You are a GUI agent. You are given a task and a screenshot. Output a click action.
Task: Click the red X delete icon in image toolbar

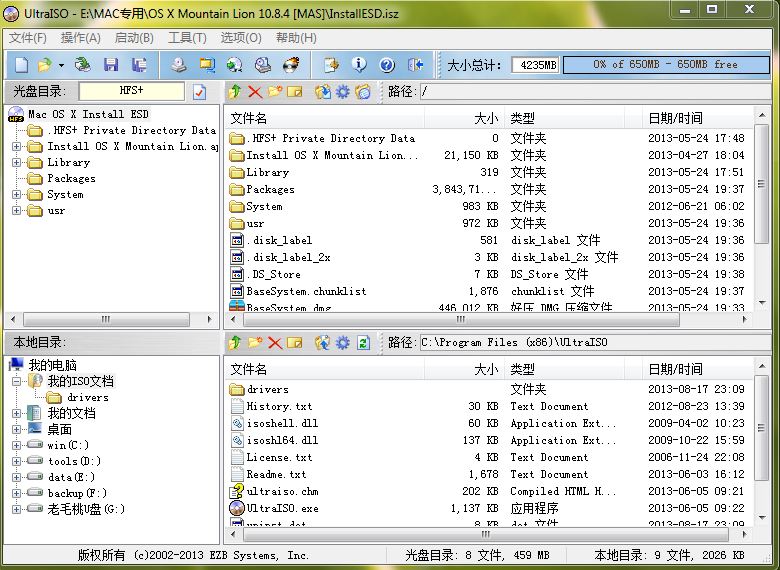[x=255, y=92]
